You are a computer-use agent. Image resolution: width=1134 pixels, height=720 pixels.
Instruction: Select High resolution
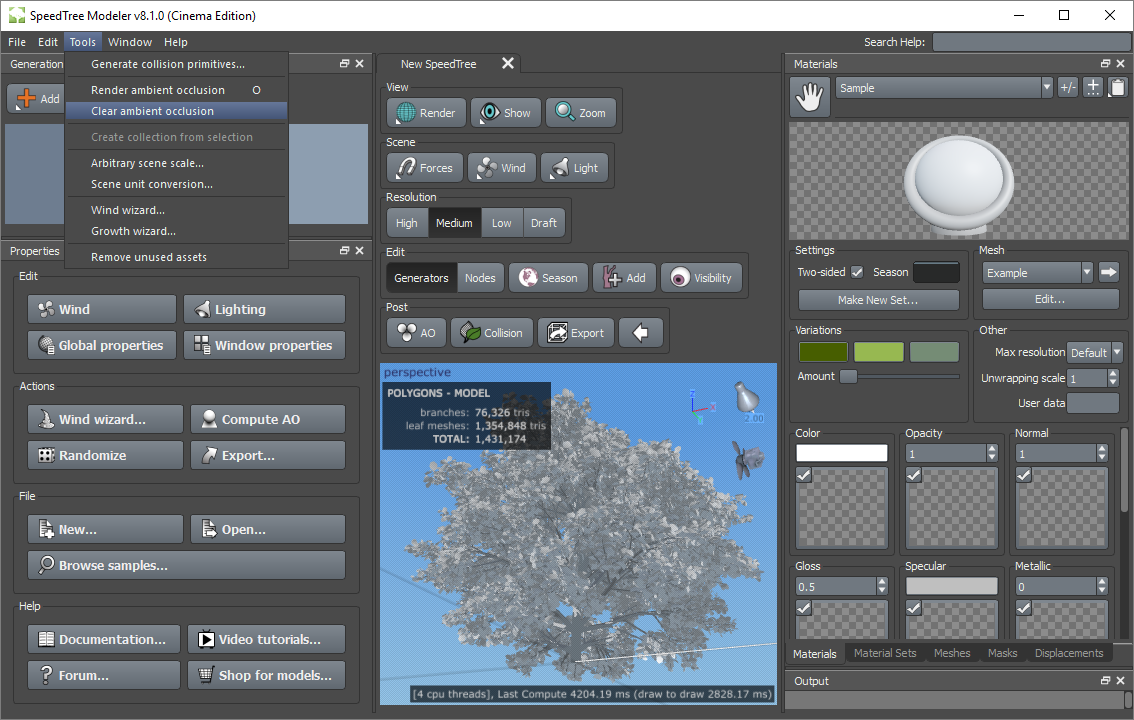pyautogui.click(x=406, y=223)
